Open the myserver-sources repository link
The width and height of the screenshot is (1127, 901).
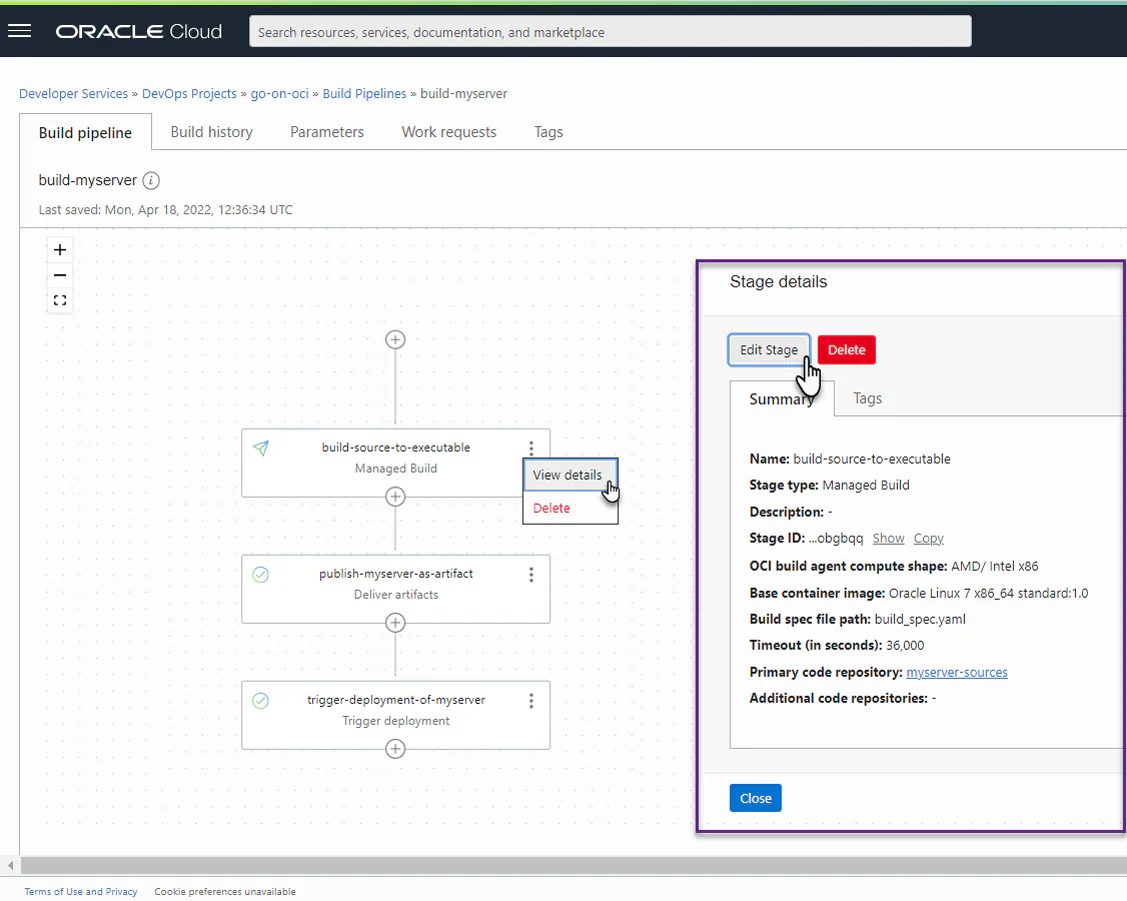coord(957,673)
